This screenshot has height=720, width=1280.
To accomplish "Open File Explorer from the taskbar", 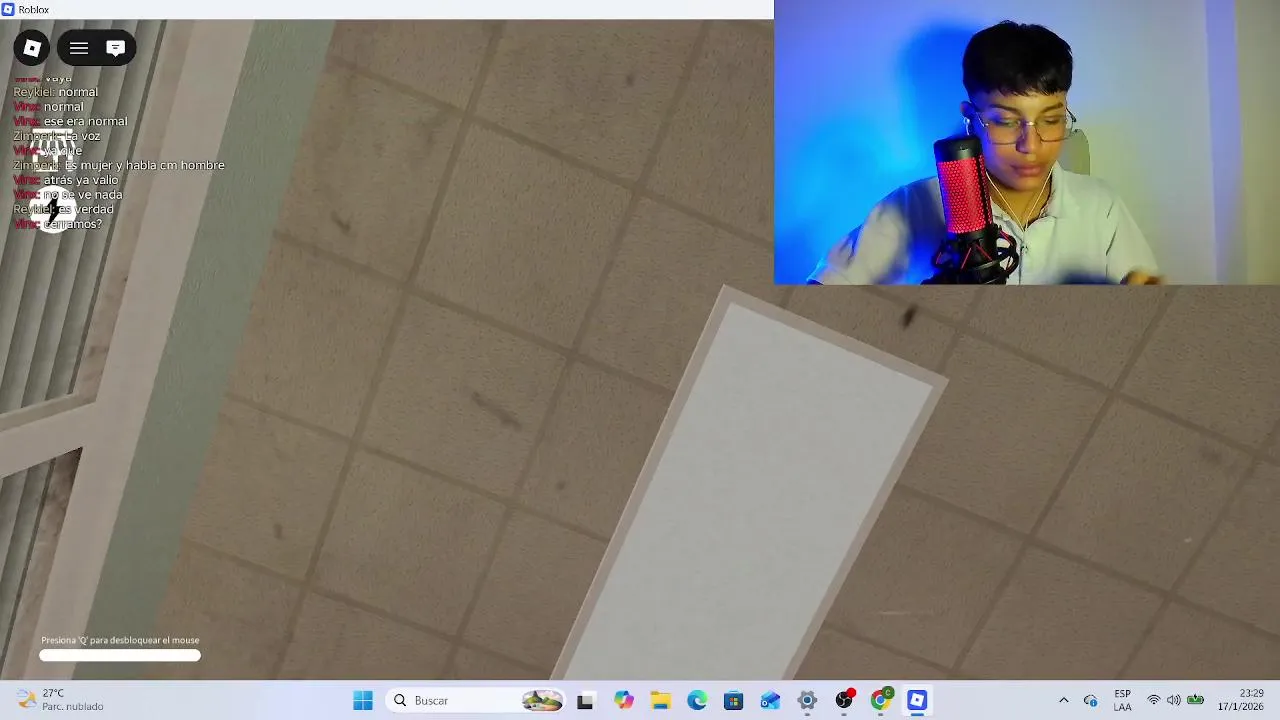I will (x=660, y=701).
